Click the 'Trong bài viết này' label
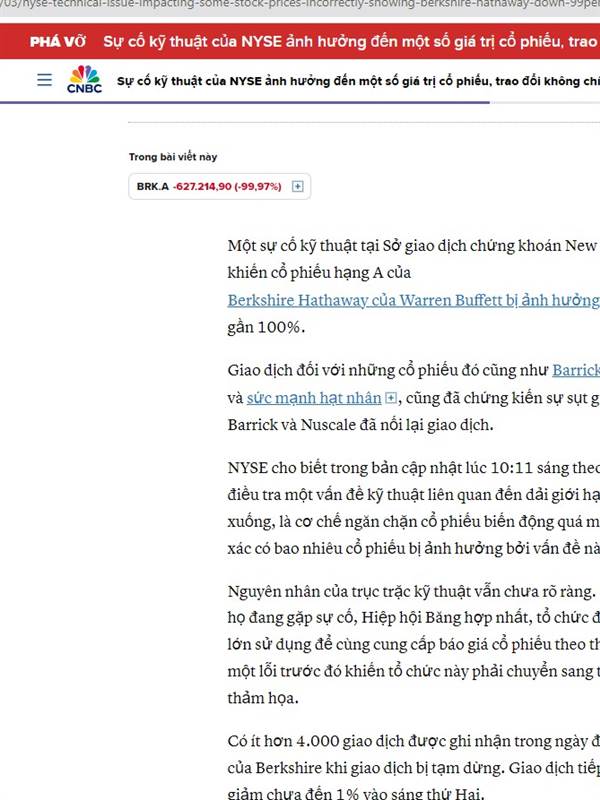Image resolution: width=600 pixels, height=800 pixels. point(173,157)
